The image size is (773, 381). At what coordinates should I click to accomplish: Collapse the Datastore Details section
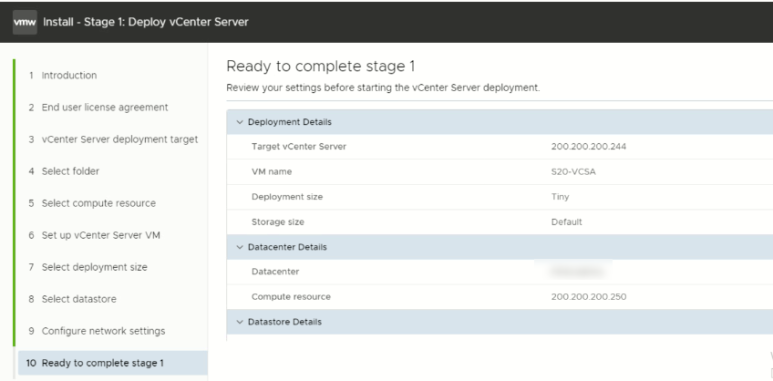pos(240,322)
